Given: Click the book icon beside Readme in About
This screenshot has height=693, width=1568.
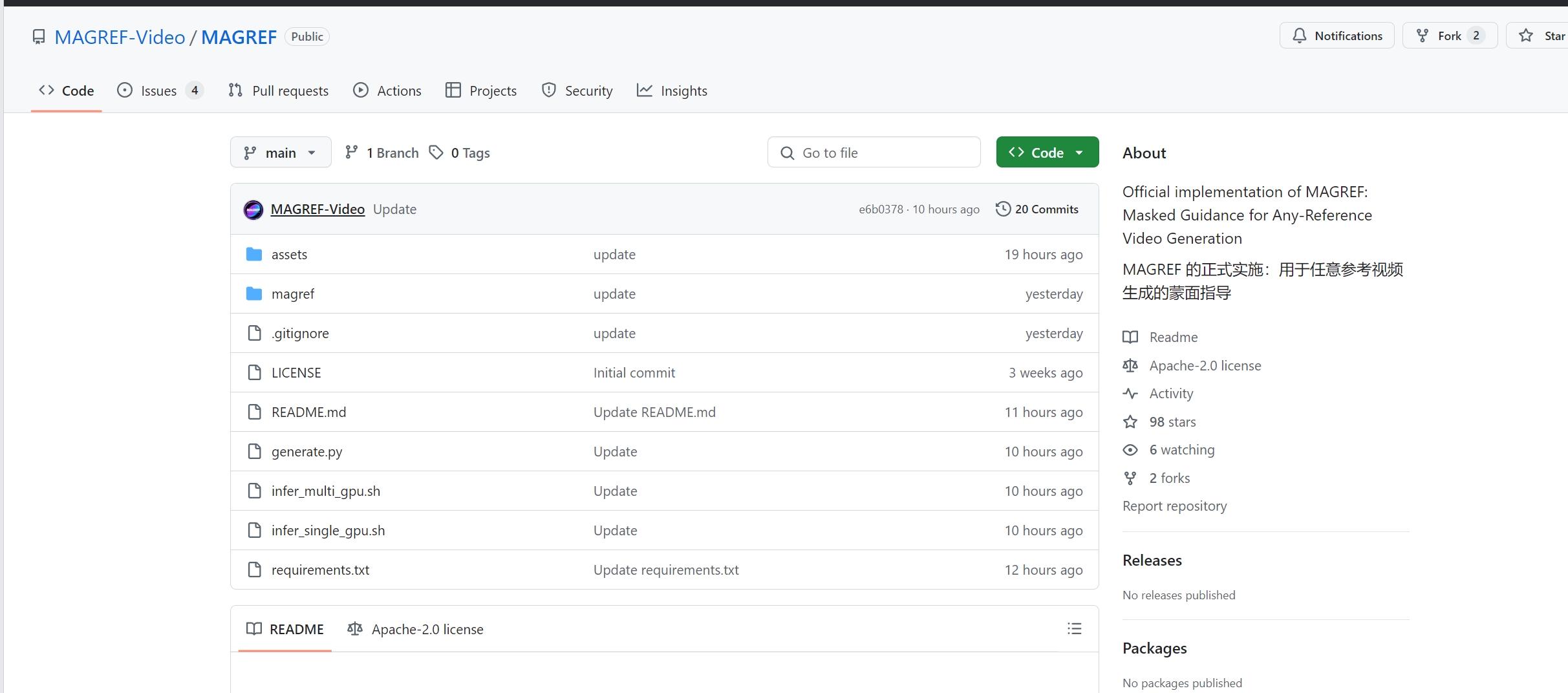Looking at the screenshot, I should (x=1130, y=337).
